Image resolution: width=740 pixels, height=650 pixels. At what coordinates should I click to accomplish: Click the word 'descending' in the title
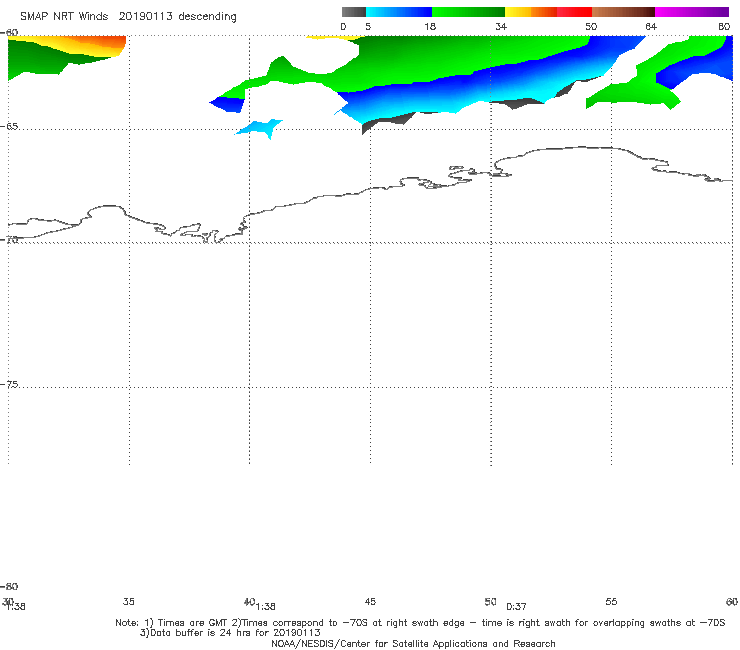point(207,17)
